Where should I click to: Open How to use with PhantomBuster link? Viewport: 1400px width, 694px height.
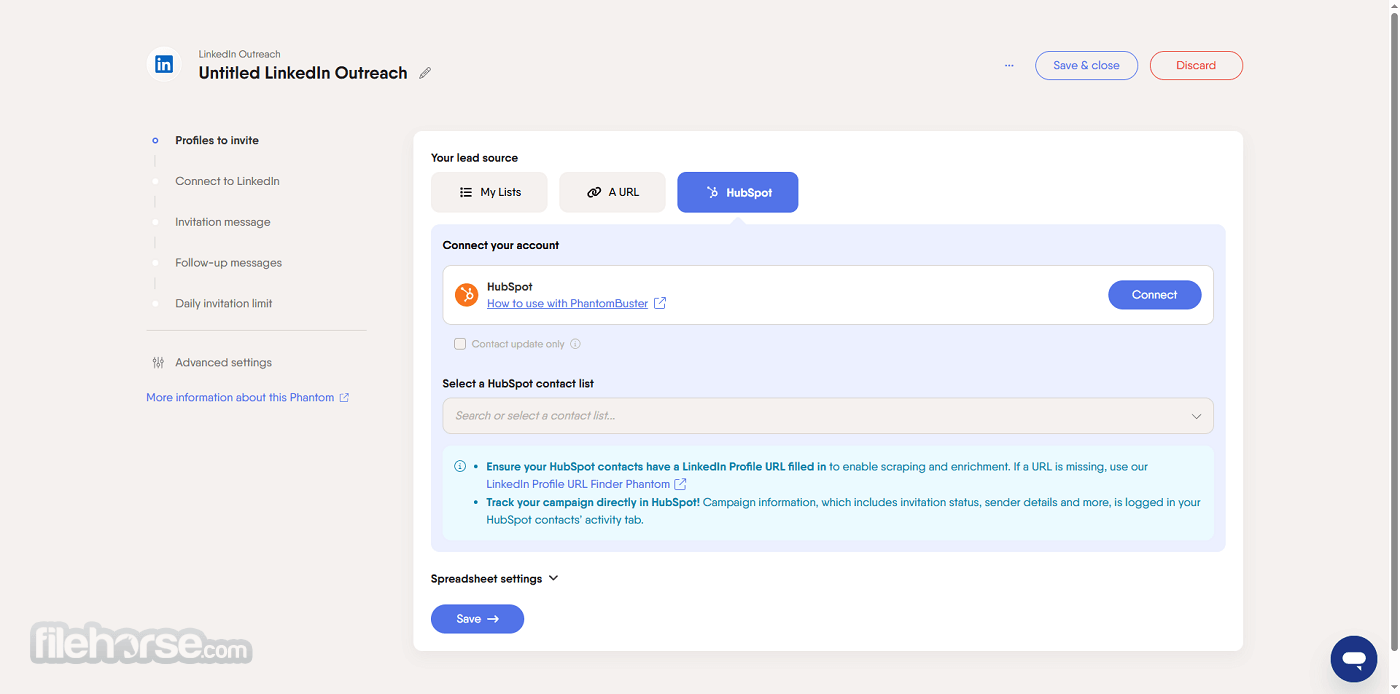567,303
